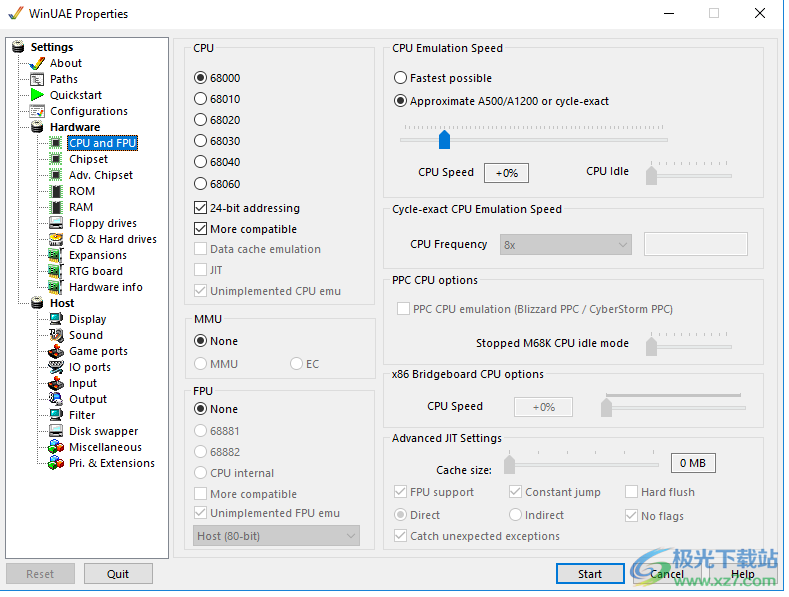Click the green Quickstart arrow icon
The width and height of the screenshot is (789, 597).
click(37, 95)
